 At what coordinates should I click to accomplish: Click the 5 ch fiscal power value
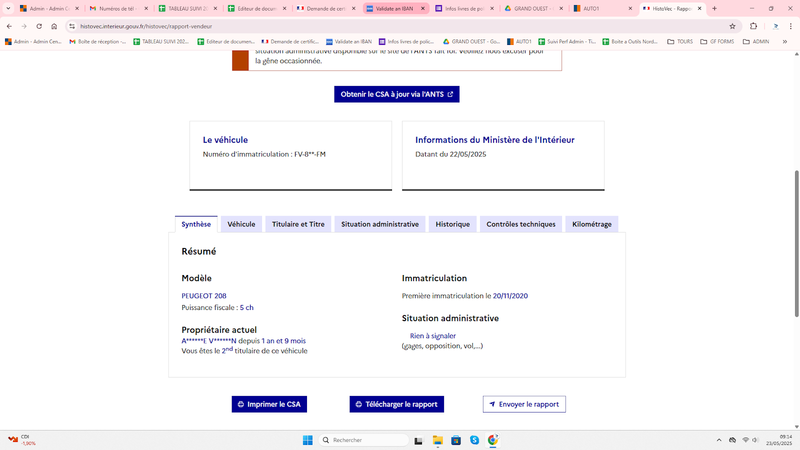[x=246, y=307]
